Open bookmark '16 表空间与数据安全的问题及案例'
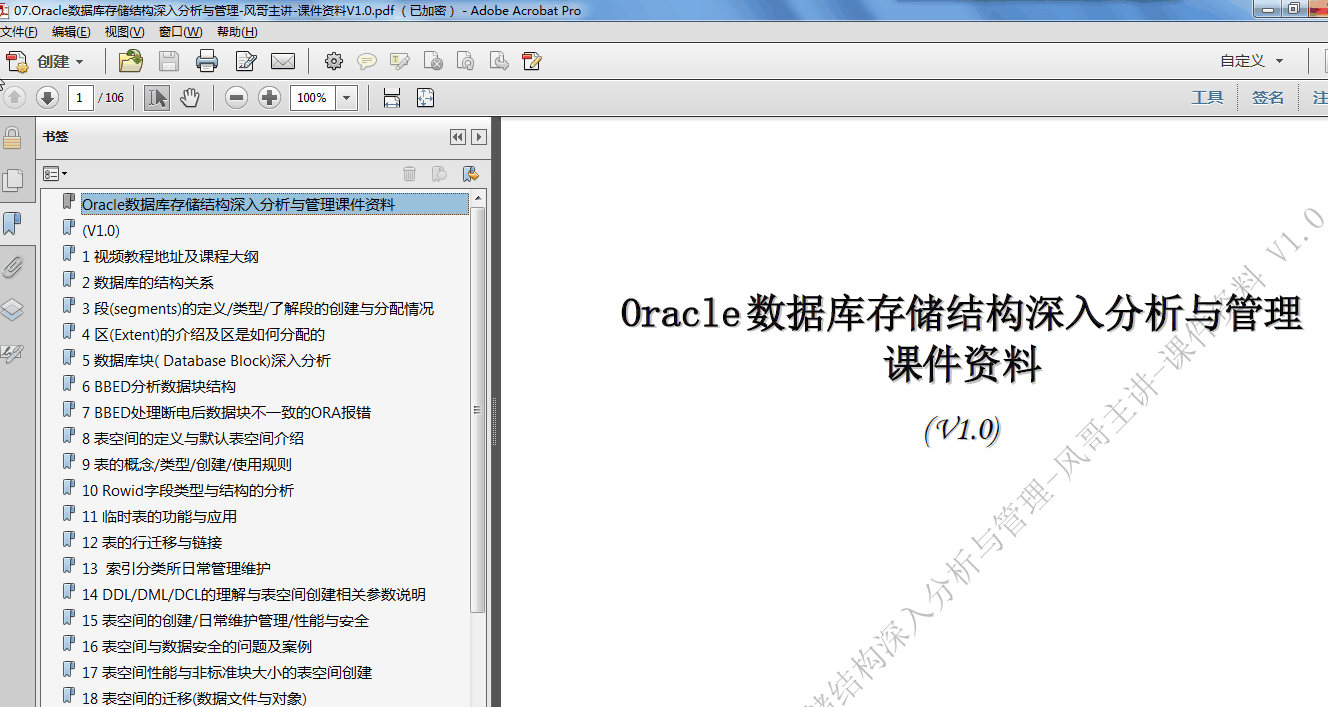The height and width of the screenshot is (707, 1328). click(x=196, y=646)
